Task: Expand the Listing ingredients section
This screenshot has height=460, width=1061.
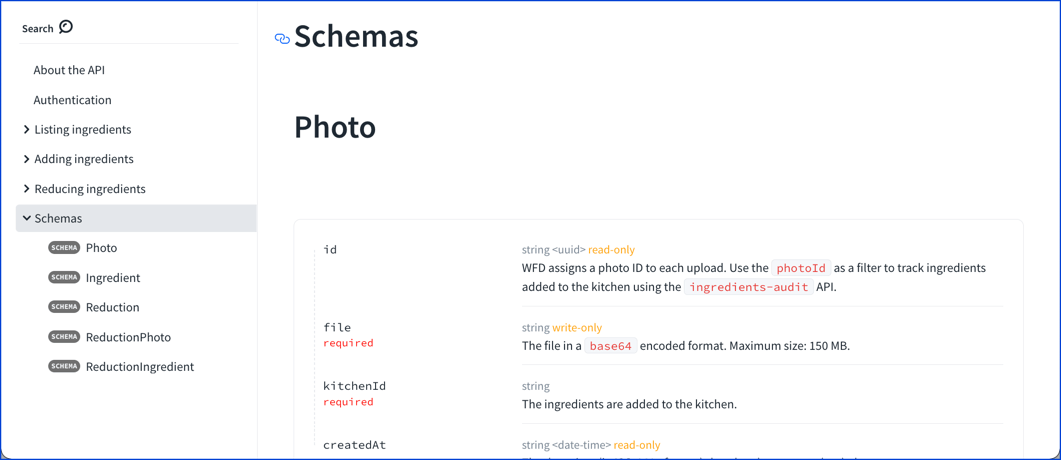Action: 27,129
